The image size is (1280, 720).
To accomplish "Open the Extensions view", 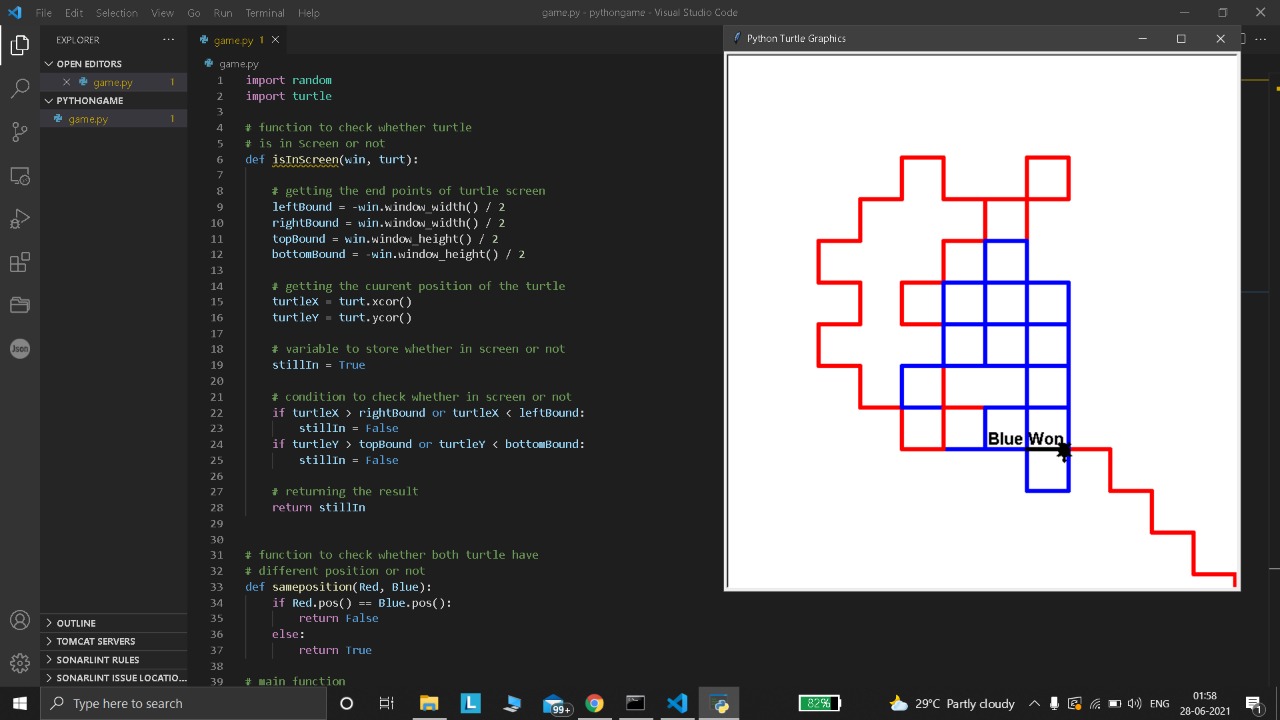I will [20, 262].
